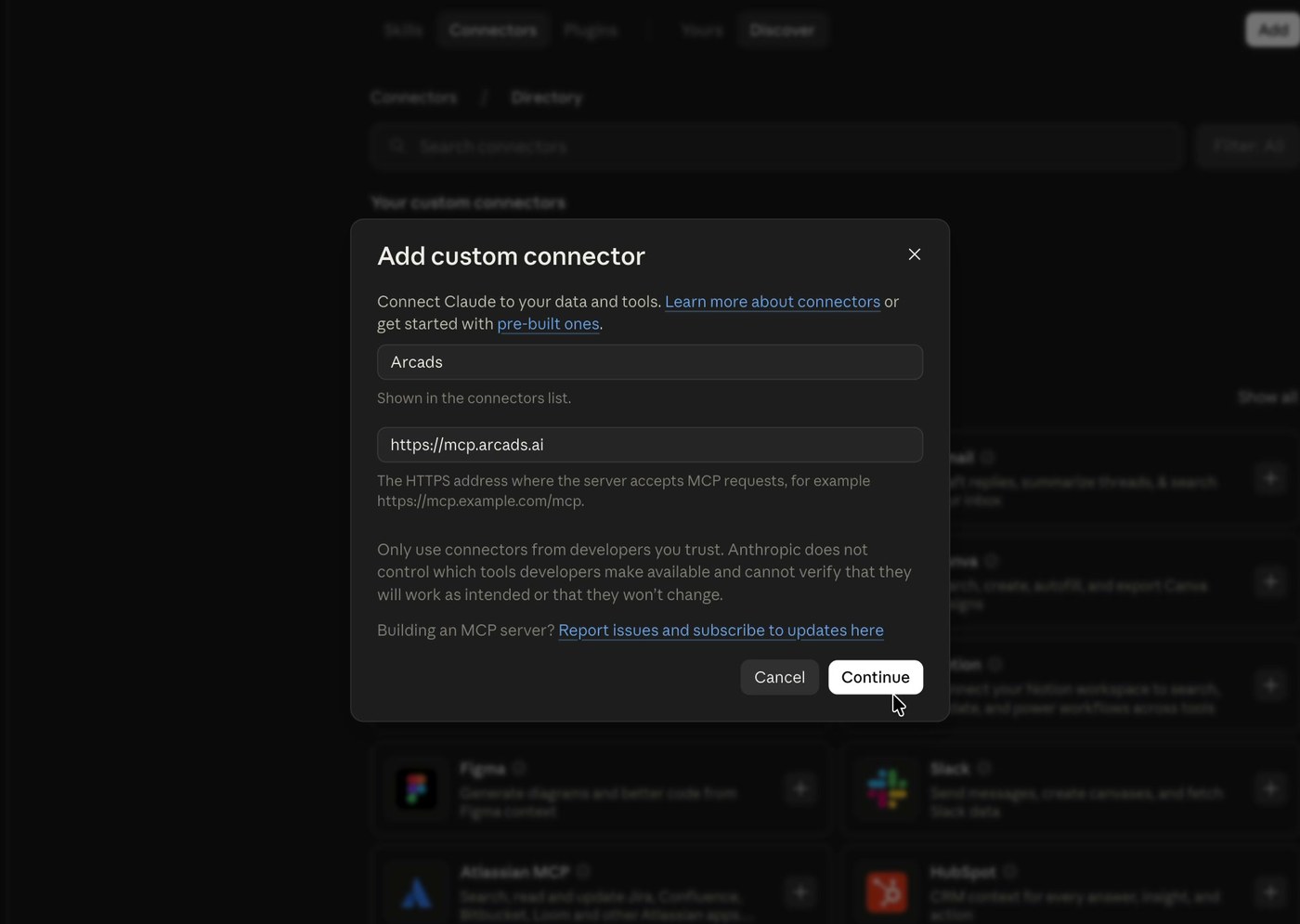Click the Your custom connectors heading
Viewport: 1300px width, 924px height.
click(468, 202)
